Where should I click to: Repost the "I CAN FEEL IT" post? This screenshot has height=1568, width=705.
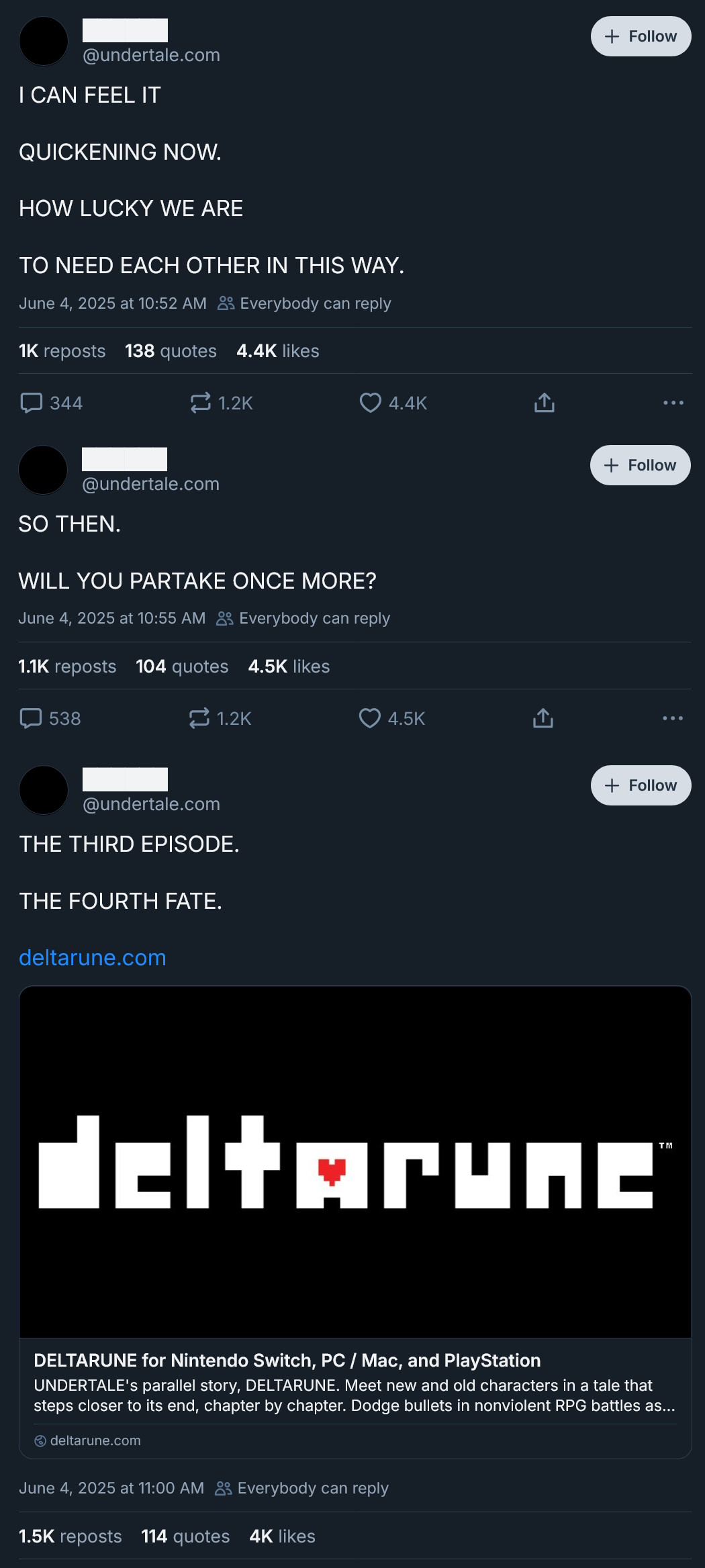[201, 403]
